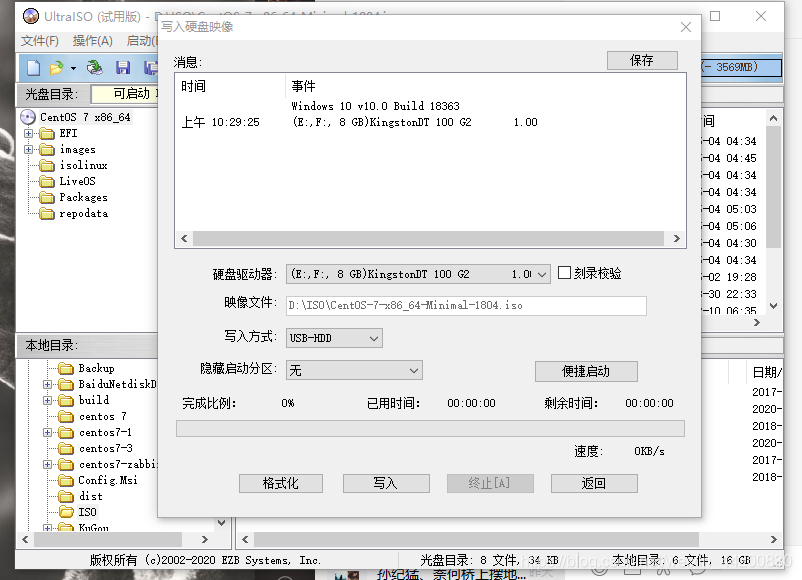The height and width of the screenshot is (580, 802).
Task: Click the Save floppy disk toolbar icon
Action: click(123, 68)
